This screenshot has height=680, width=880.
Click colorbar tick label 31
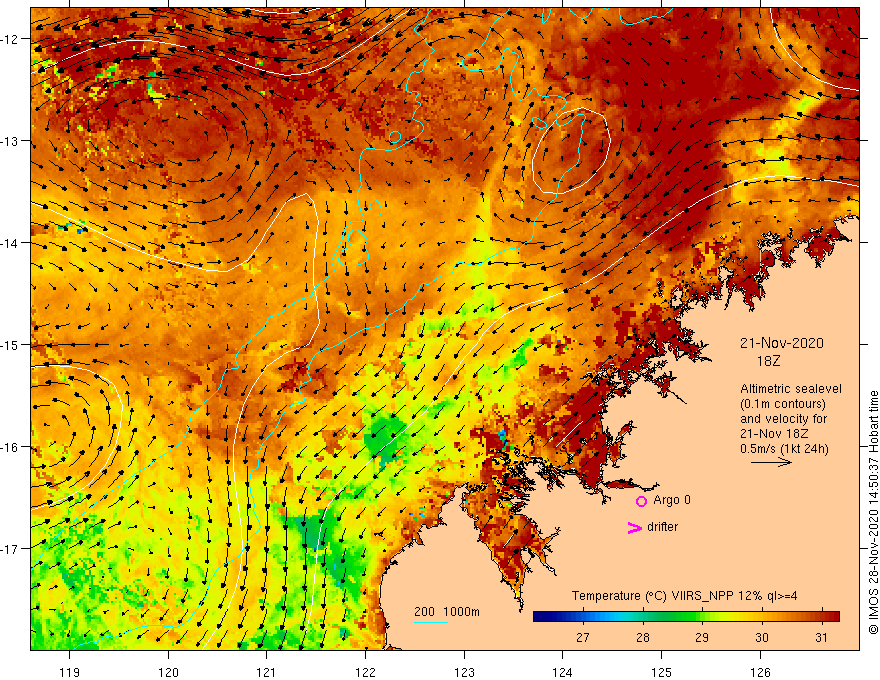(x=821, y=637)
